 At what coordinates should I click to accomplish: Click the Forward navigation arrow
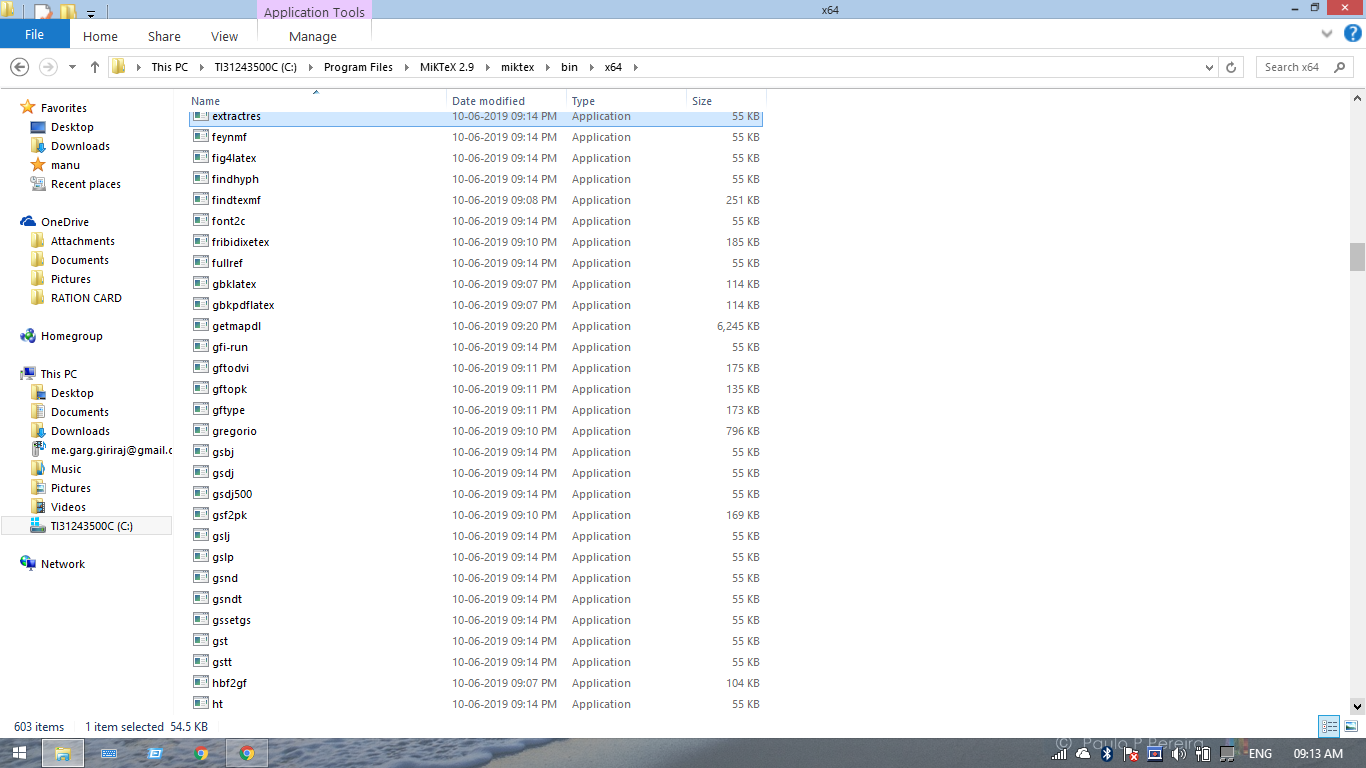pos(48,67)
